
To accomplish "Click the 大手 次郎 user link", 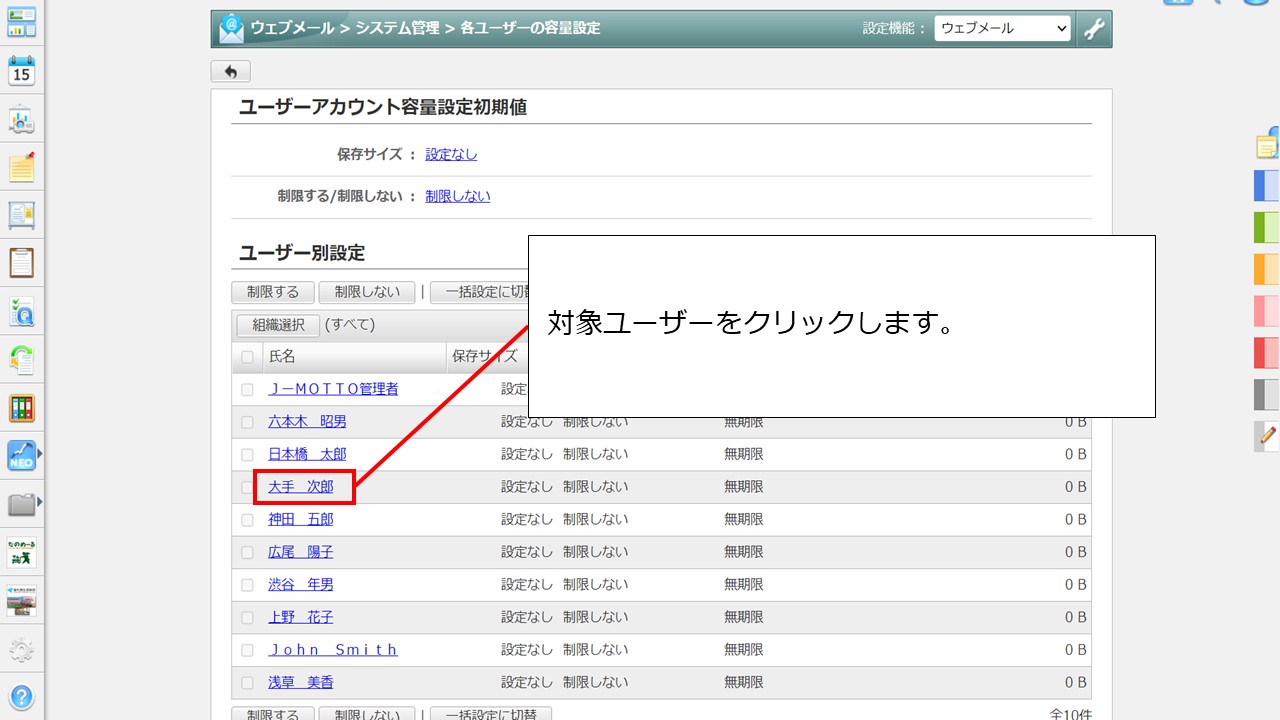I will [x=301, y=487].
